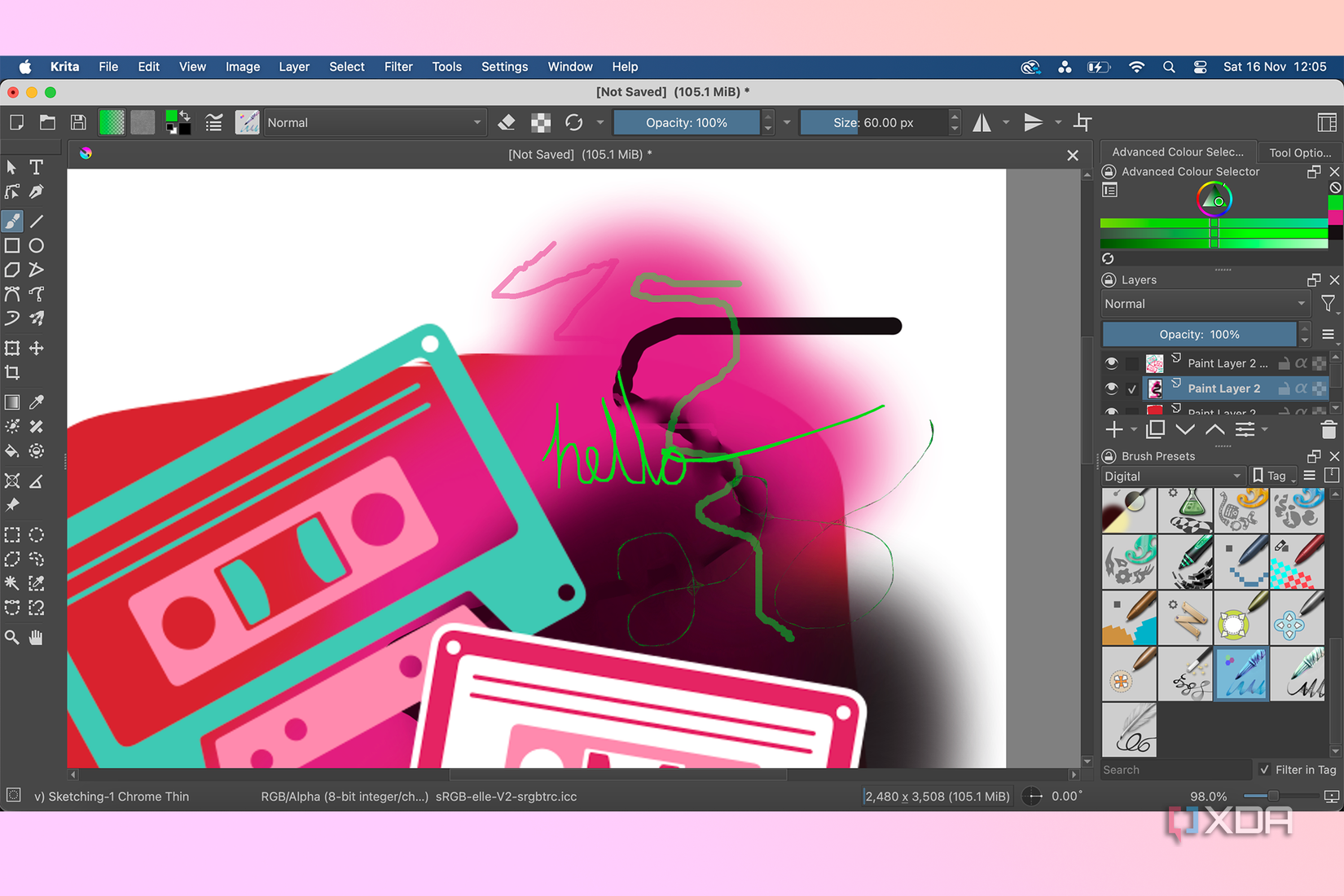Delete the selected layer via trash icon
This screenshot has height=896, width=1344.
pyautogui.click(x=1329, y=429)
